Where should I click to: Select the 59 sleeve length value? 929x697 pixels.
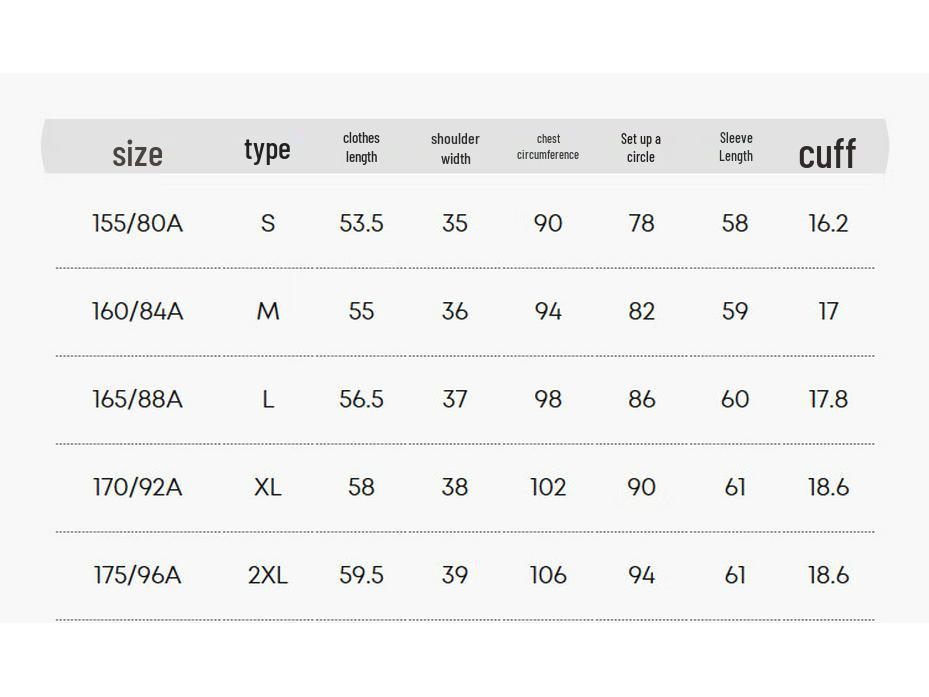click(x=735, y=311)
